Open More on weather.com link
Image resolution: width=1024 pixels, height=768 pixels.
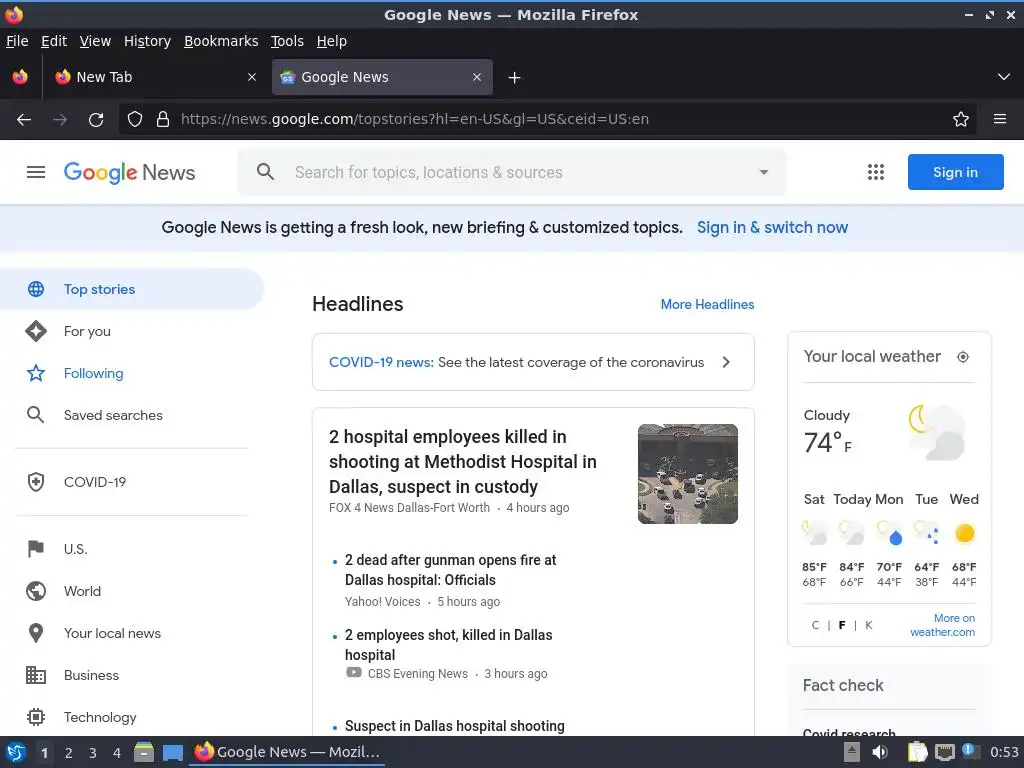coord(942,625)
